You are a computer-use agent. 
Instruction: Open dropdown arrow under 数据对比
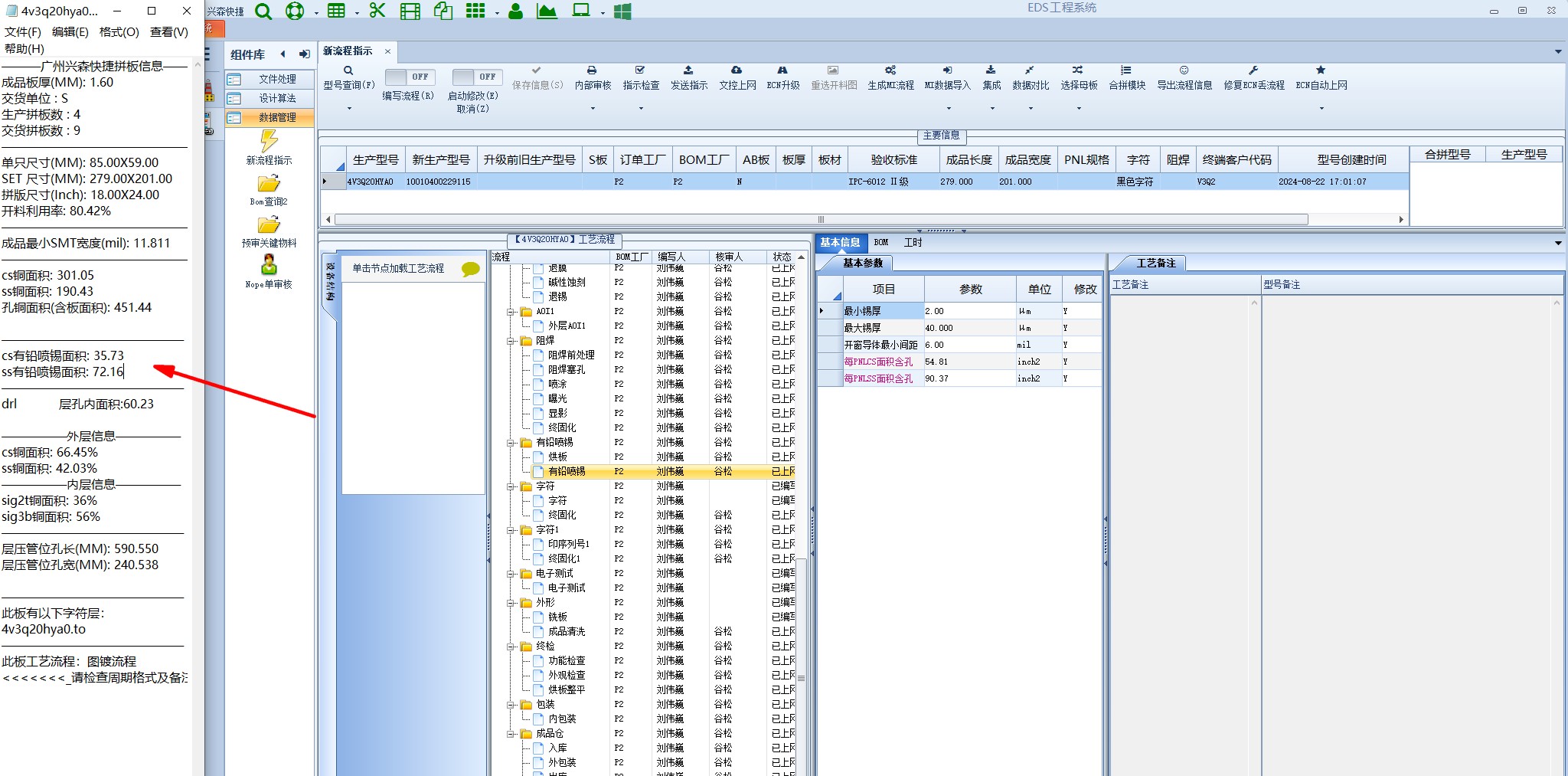(x=1031, y=108)
